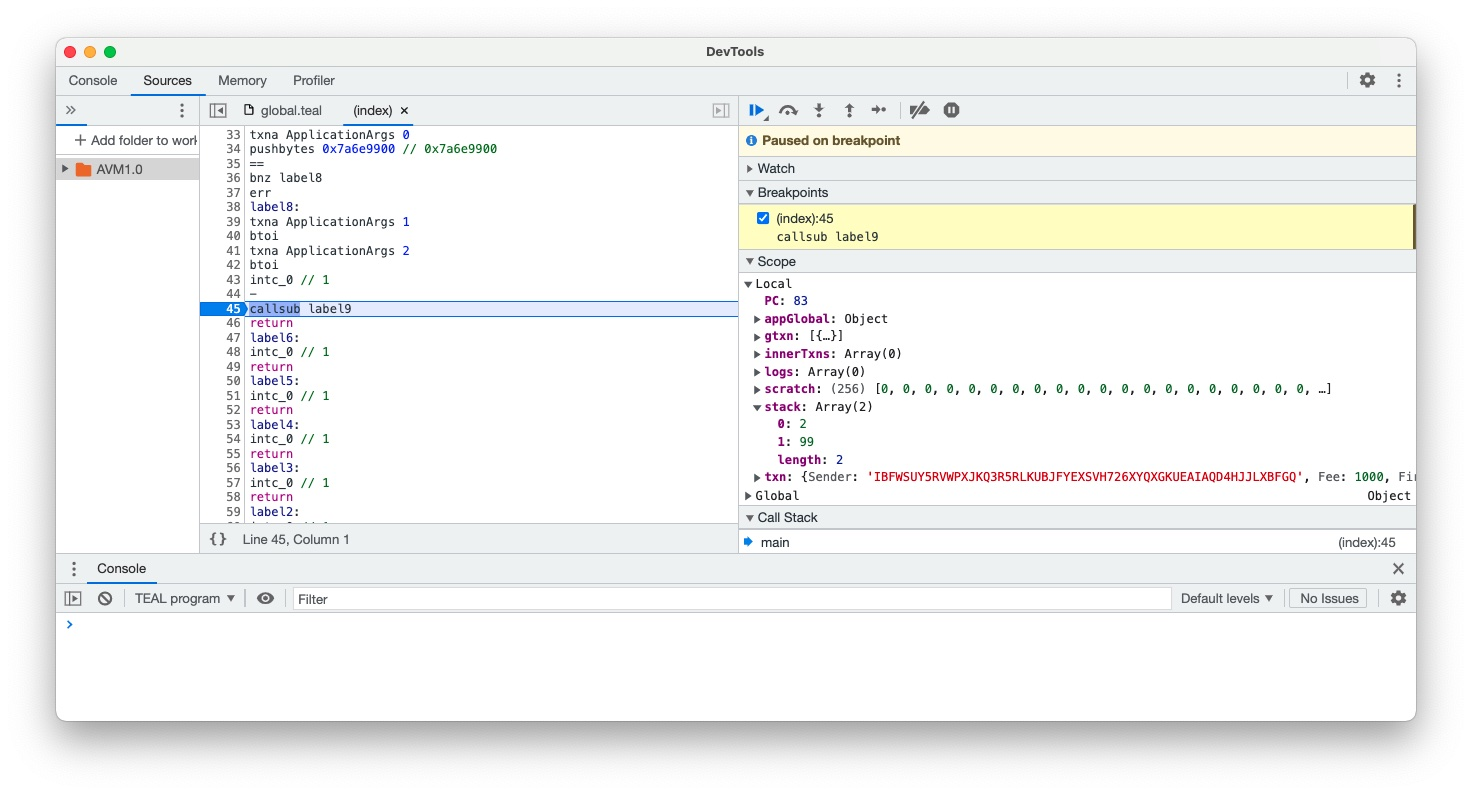The height and width of the screenshot is (795, 1472).
Task: Click the No Issues button
Action: coord(1328,598)
